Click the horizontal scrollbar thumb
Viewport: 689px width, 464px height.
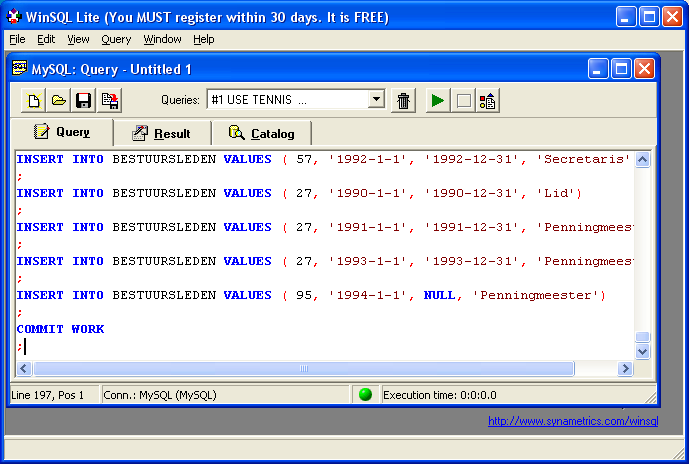pyautogui.click(x=304, y=368)
